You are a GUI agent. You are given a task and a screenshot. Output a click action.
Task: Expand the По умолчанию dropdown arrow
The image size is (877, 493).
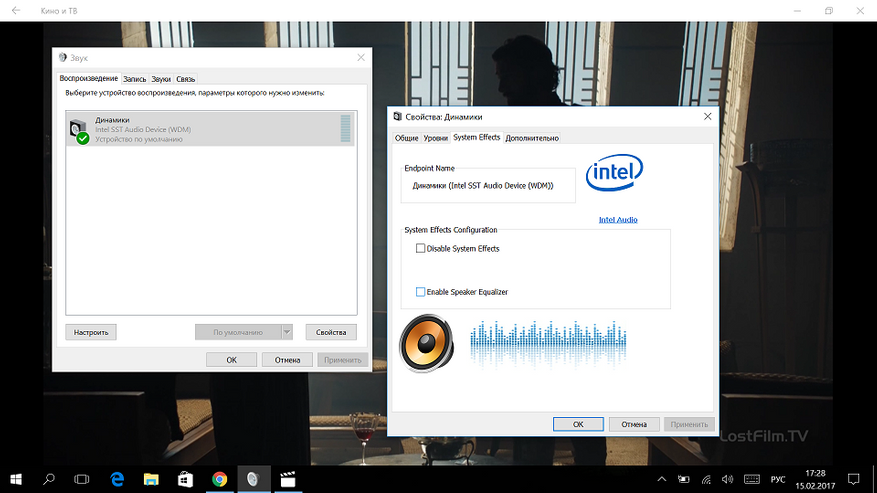click(x=286, y=332)
